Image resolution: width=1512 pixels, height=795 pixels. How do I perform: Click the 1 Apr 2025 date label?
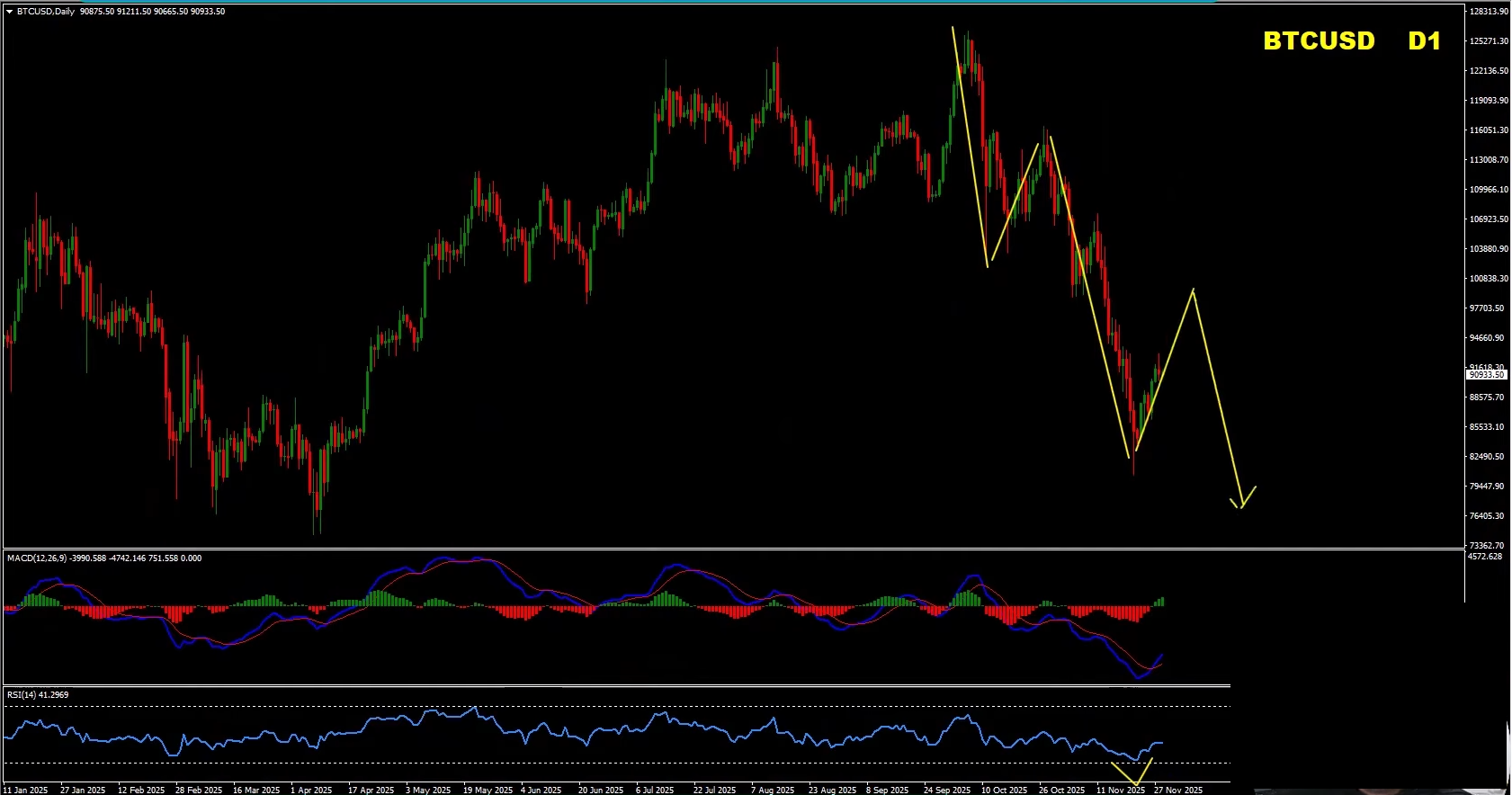click(x=311, y=791)
